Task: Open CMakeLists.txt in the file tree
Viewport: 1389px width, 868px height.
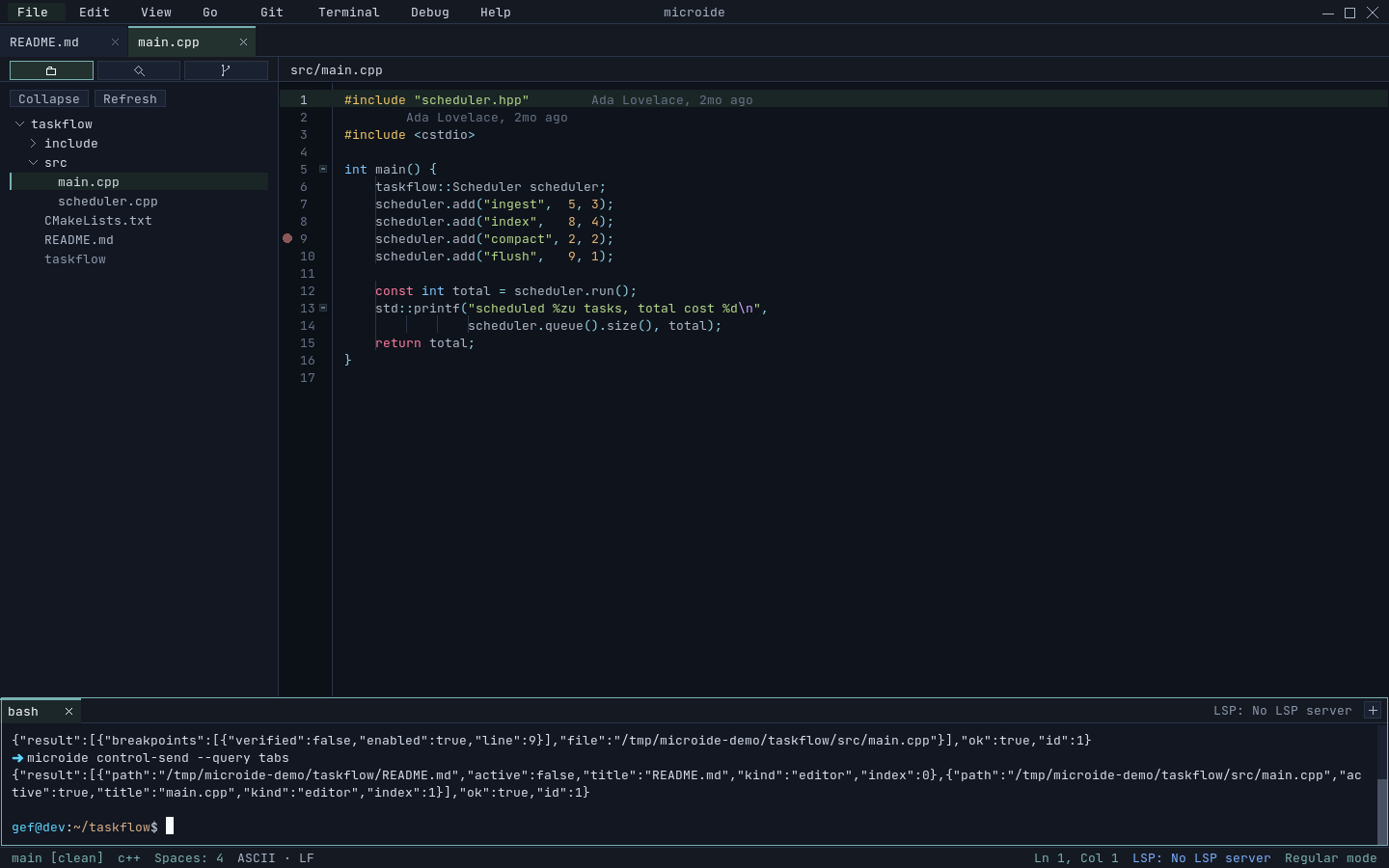Action: pos(139,221)
